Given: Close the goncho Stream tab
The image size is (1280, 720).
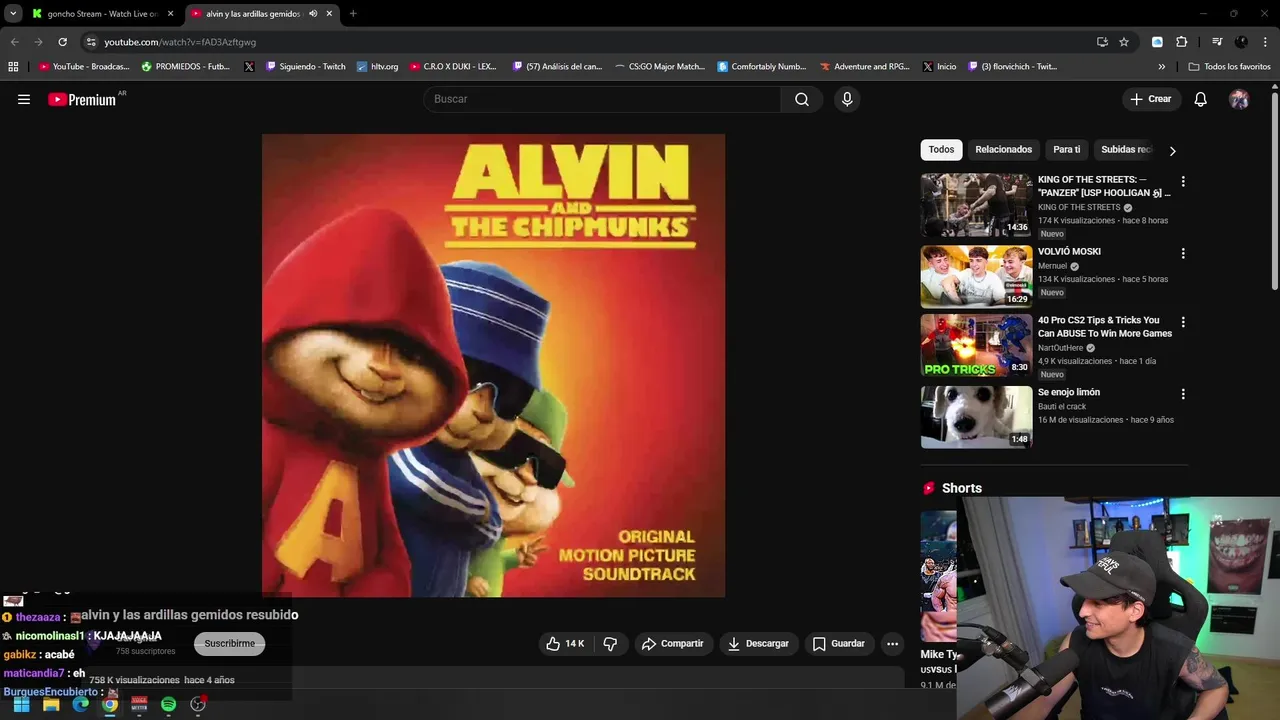Looking at the screenshot, I should 170,14.
